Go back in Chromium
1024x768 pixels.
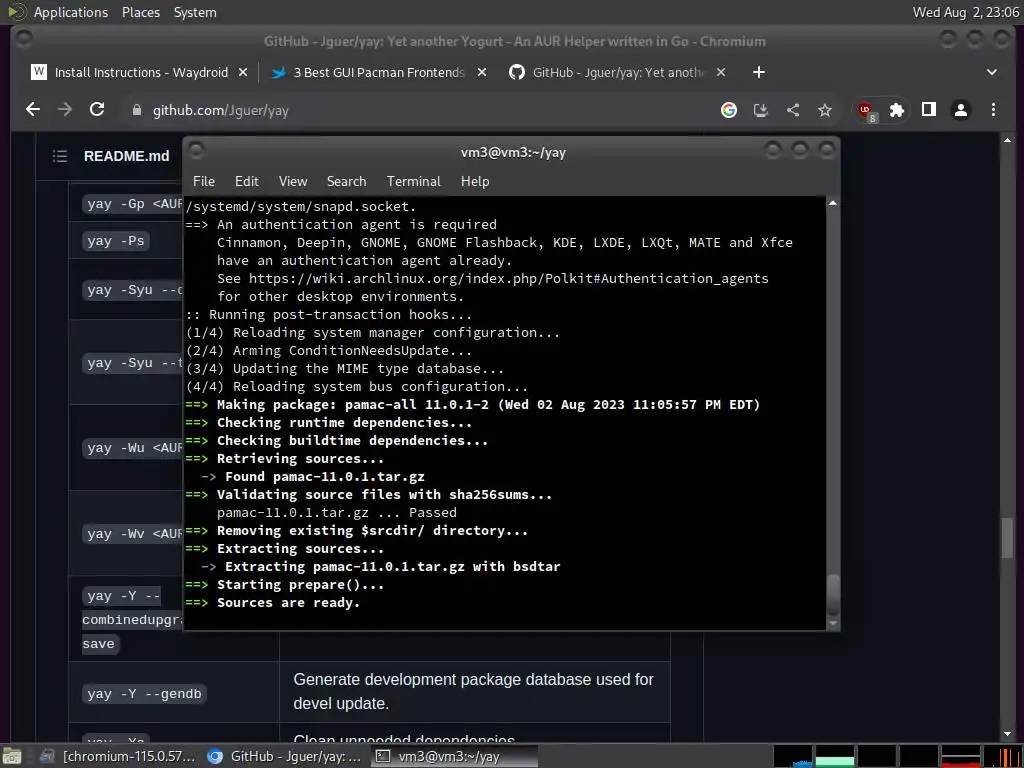tap(33, 110)
